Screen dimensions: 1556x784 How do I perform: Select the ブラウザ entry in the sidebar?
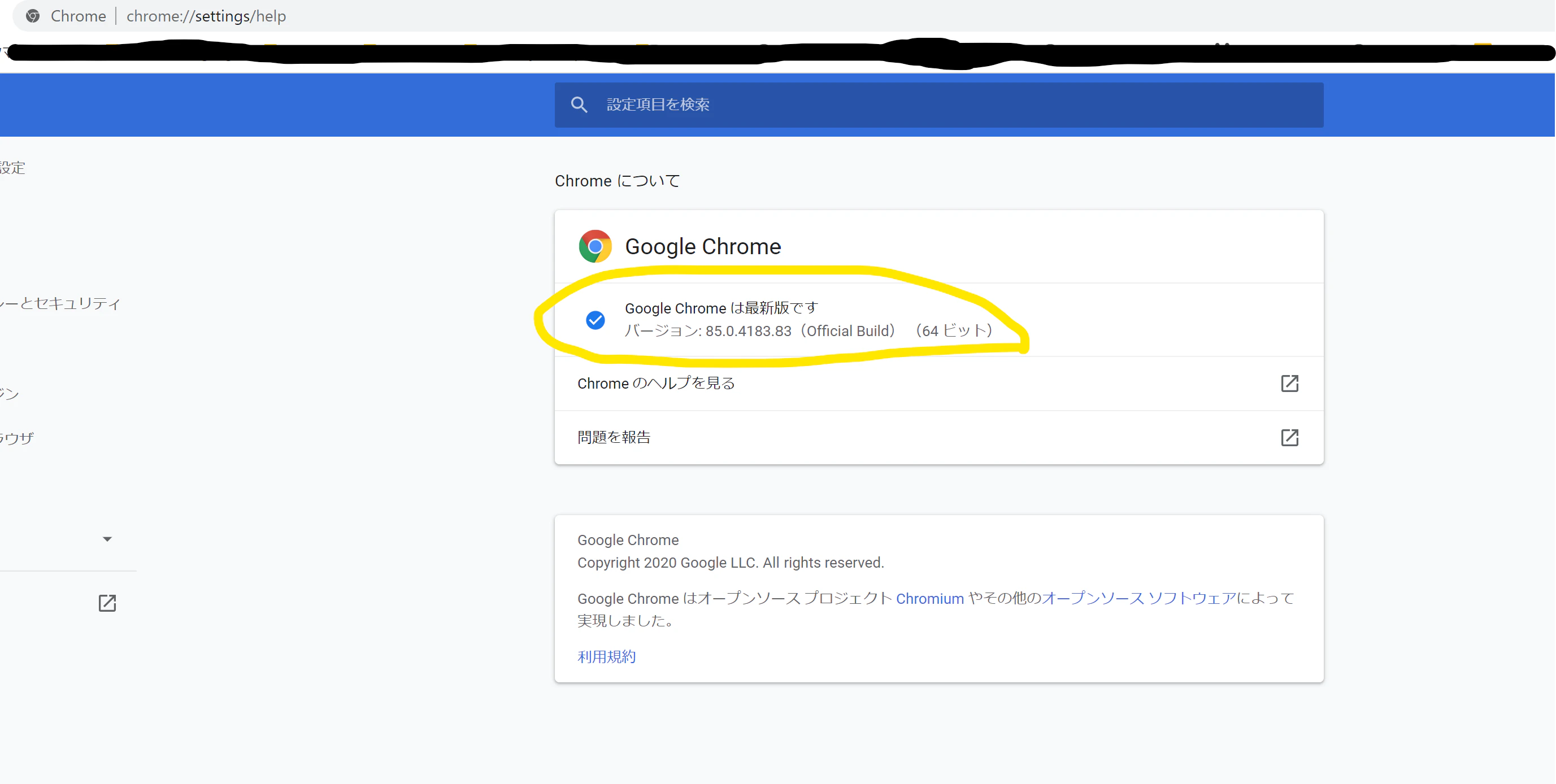pyautogui.click(x=17, y=438)
